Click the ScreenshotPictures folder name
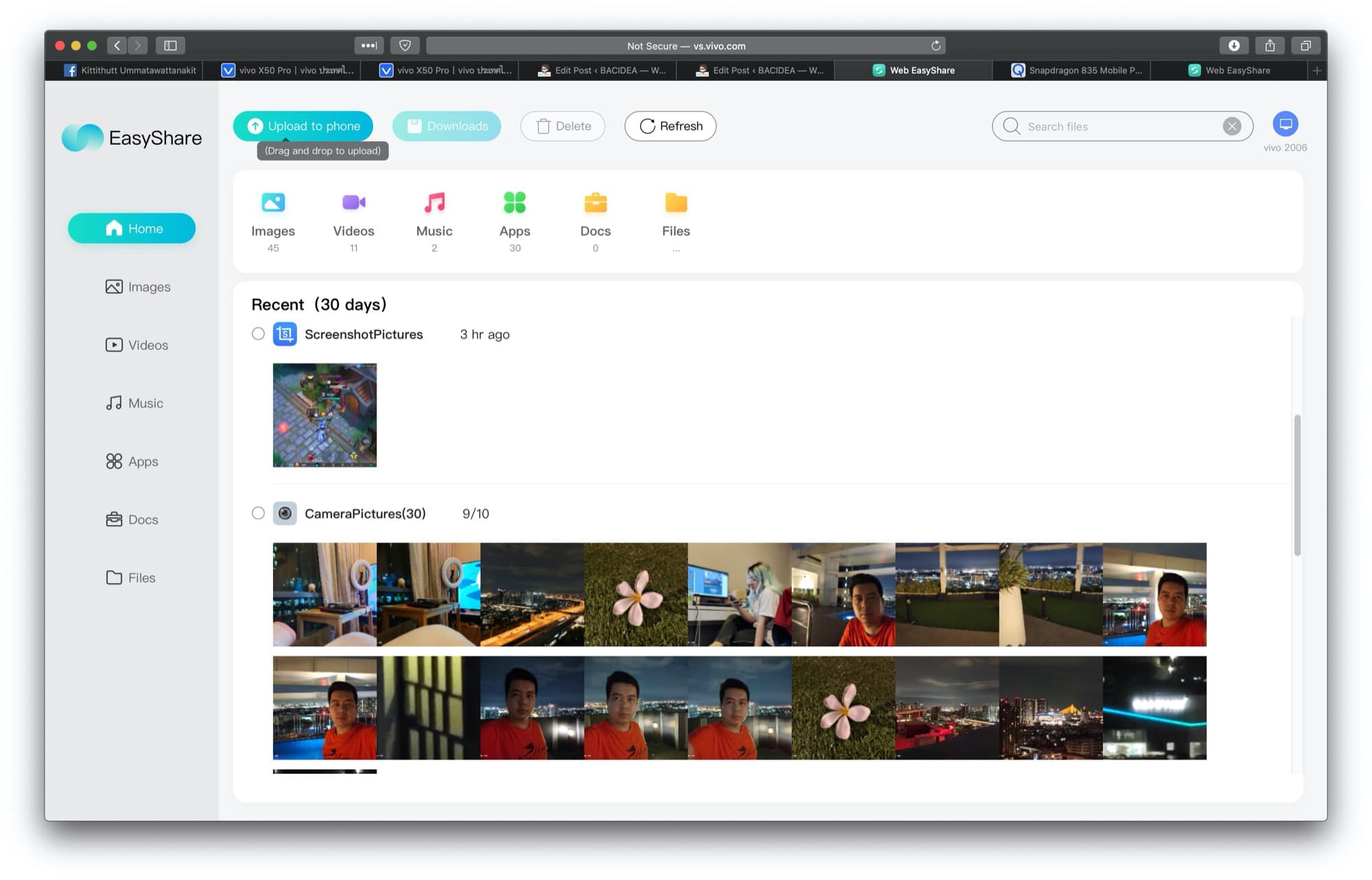Image resolution: width=1372 pixels, height=880 pixels. pos(364,334)
